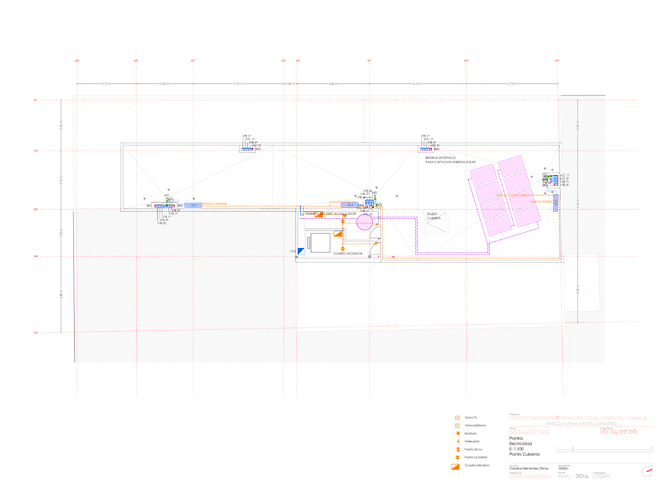Click the INSTALACIONES title text
Screen dimensions: 667x500
[x=530, y=430]
